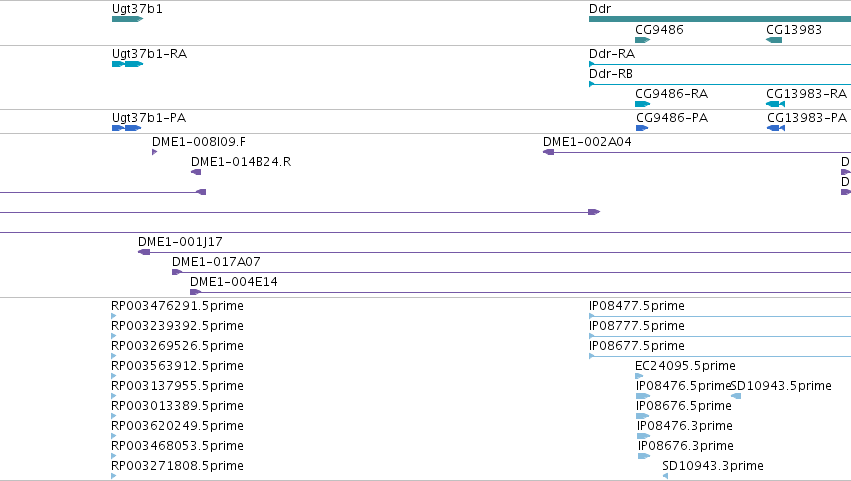Screen dimensions: 851x481
Task: Click the CG9486 gene arrow glyph
Action: pyautogui.click(x=643, y=40)
